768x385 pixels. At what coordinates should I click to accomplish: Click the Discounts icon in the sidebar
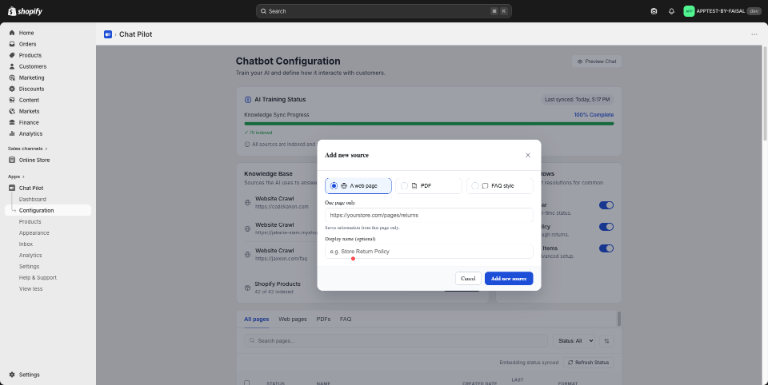(12, 89)
